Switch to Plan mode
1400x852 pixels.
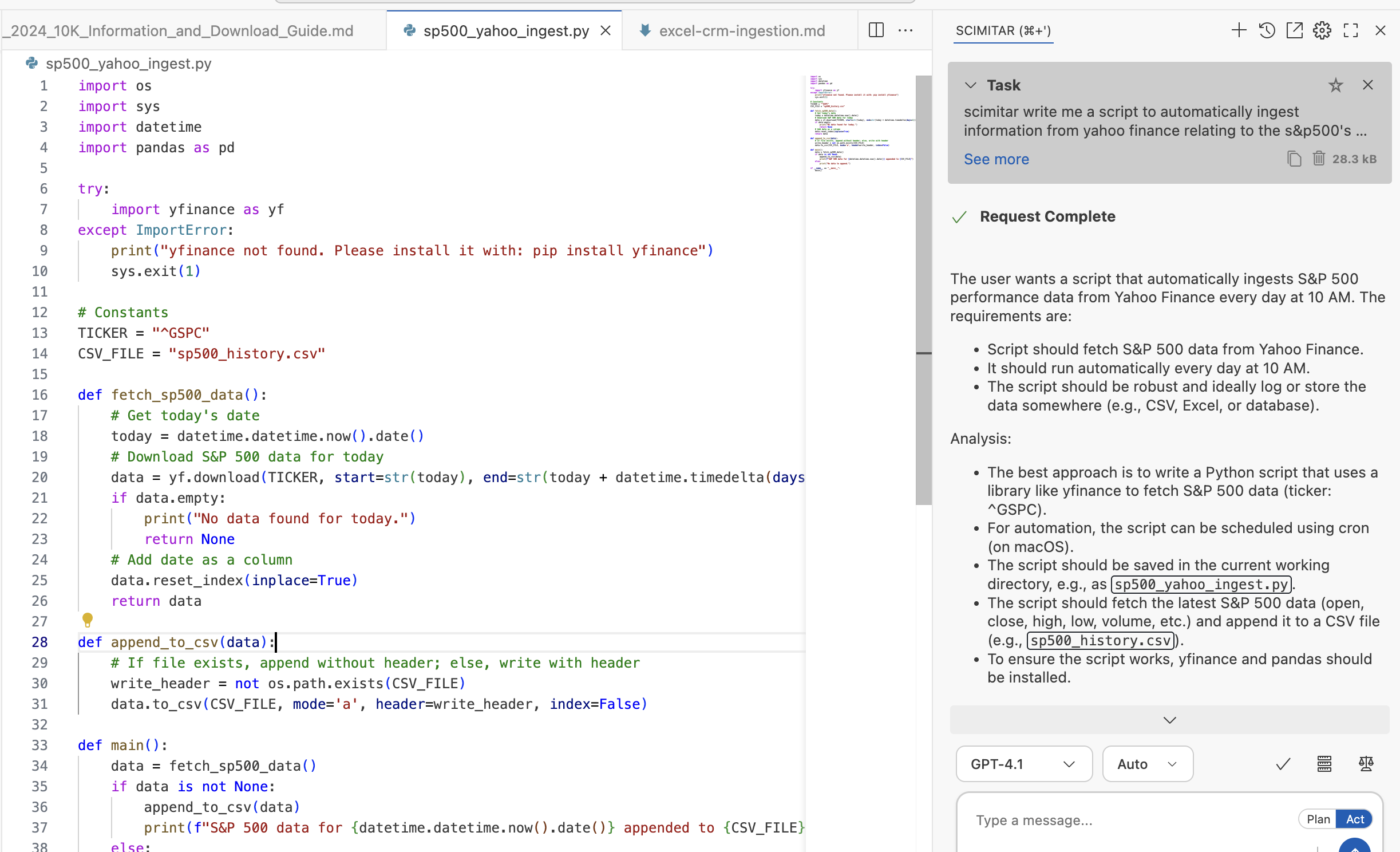1318,819
